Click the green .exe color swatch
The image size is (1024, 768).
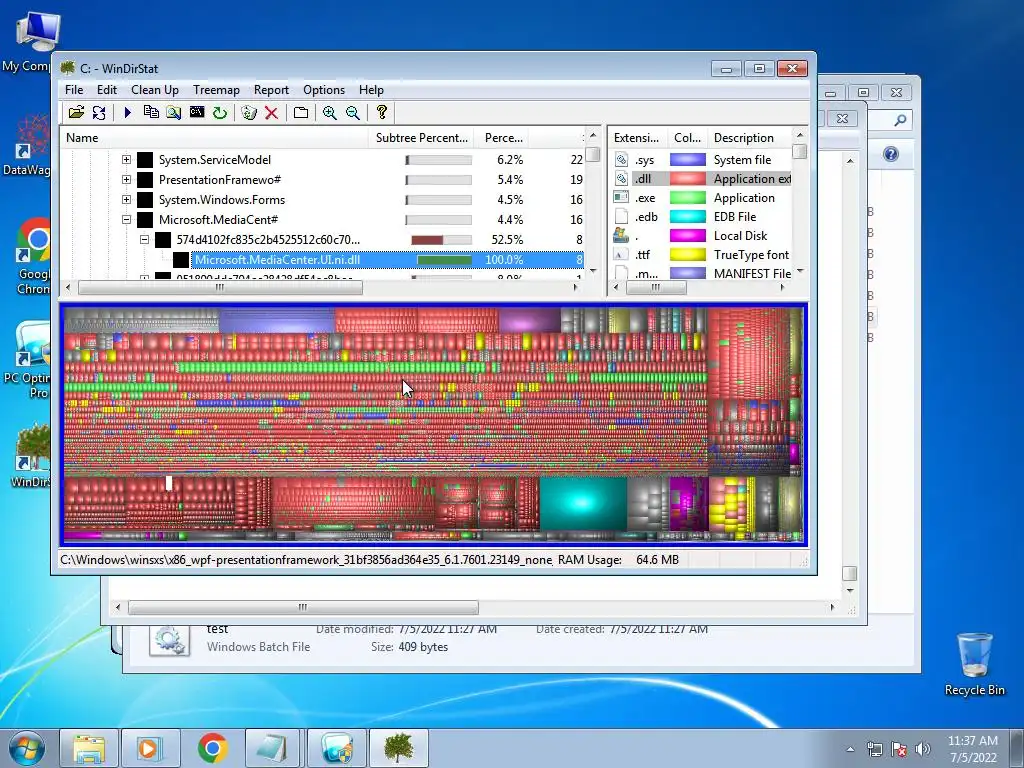point(688,197)
